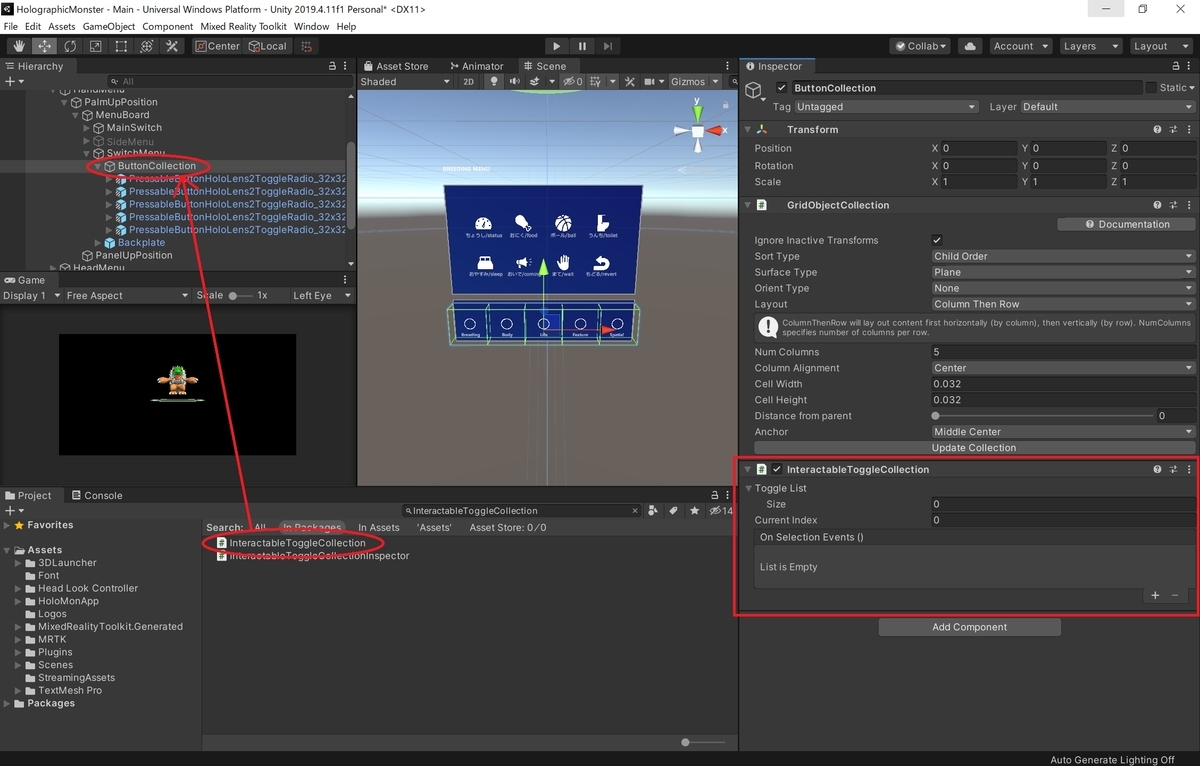This screenshot has width=1200, height=766.
Task: Toggle the Static checkbox
Action: tap(1151, 88)
